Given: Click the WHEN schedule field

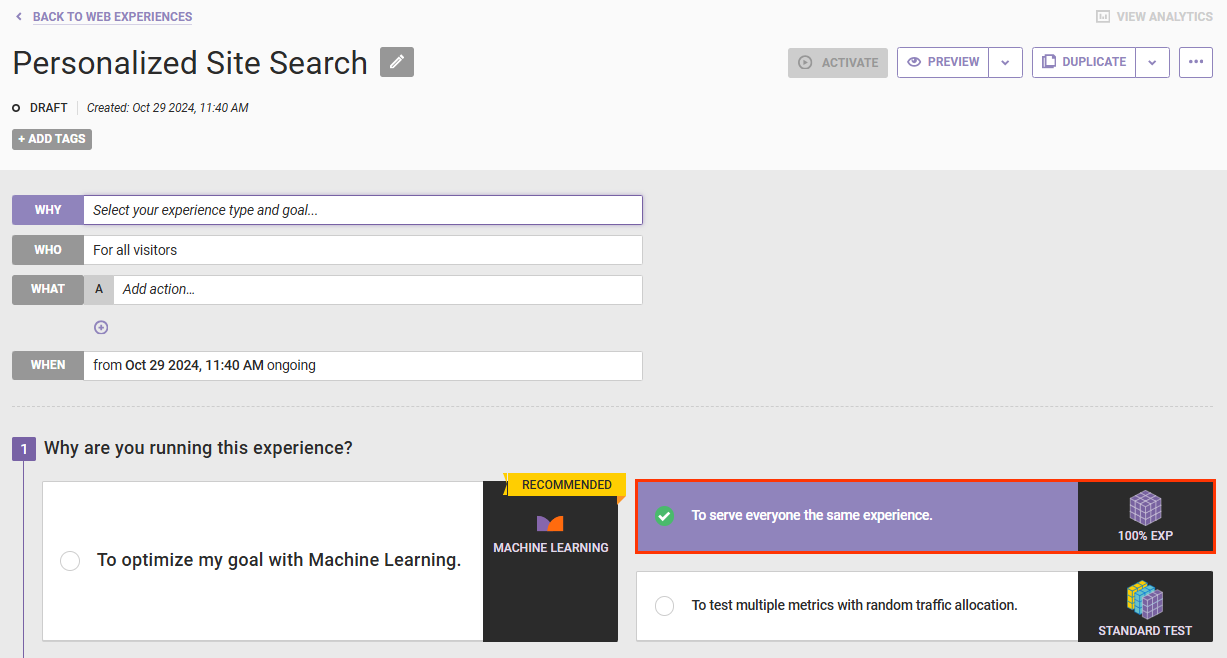Looking at the screenshot, I should coord(363,365).
